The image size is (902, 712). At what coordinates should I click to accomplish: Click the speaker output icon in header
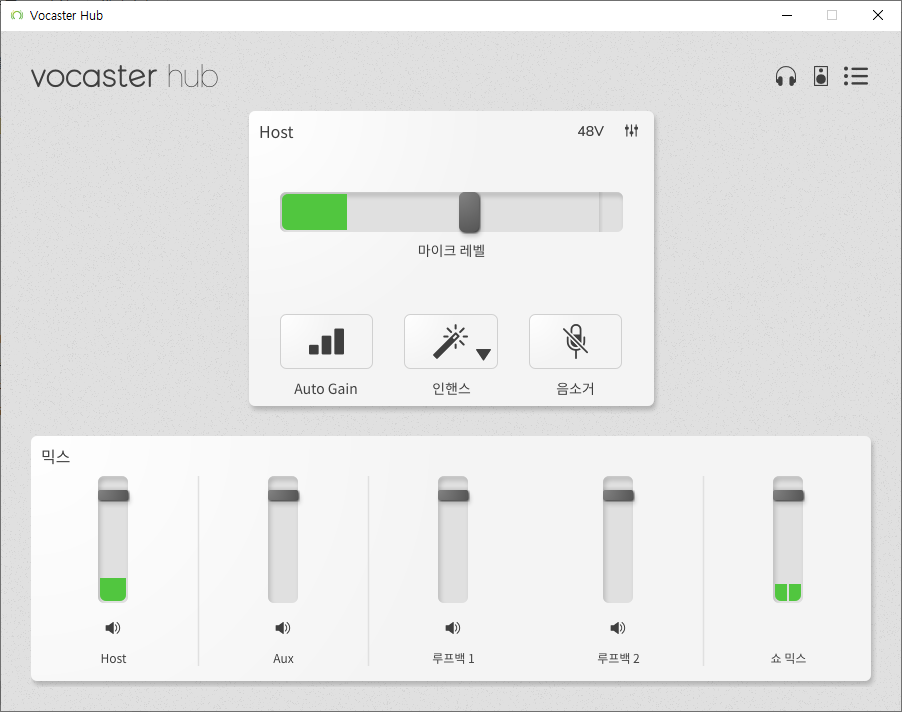pos(821,76)
